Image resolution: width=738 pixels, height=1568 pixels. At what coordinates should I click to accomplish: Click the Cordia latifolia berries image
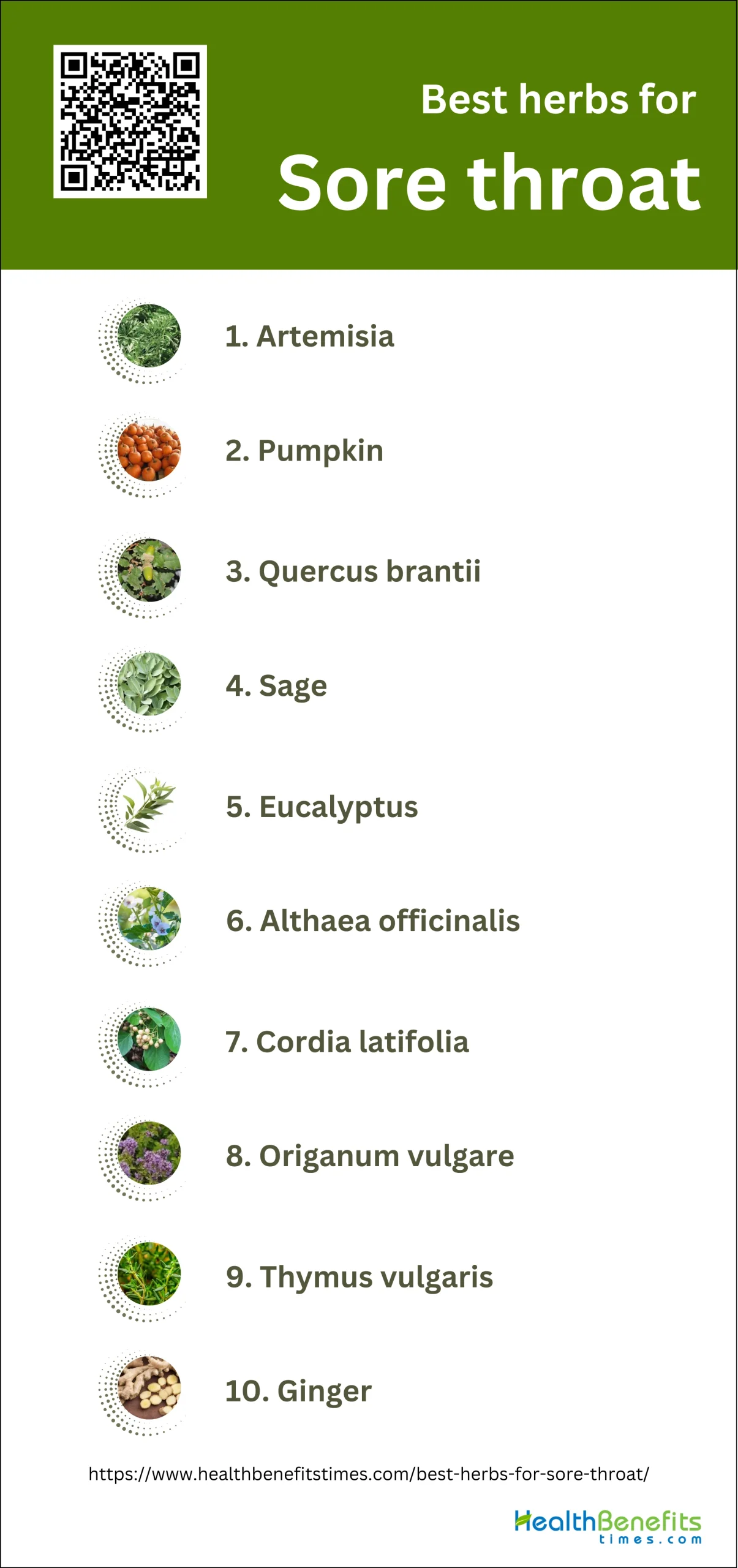click(x=149, y=1039)
